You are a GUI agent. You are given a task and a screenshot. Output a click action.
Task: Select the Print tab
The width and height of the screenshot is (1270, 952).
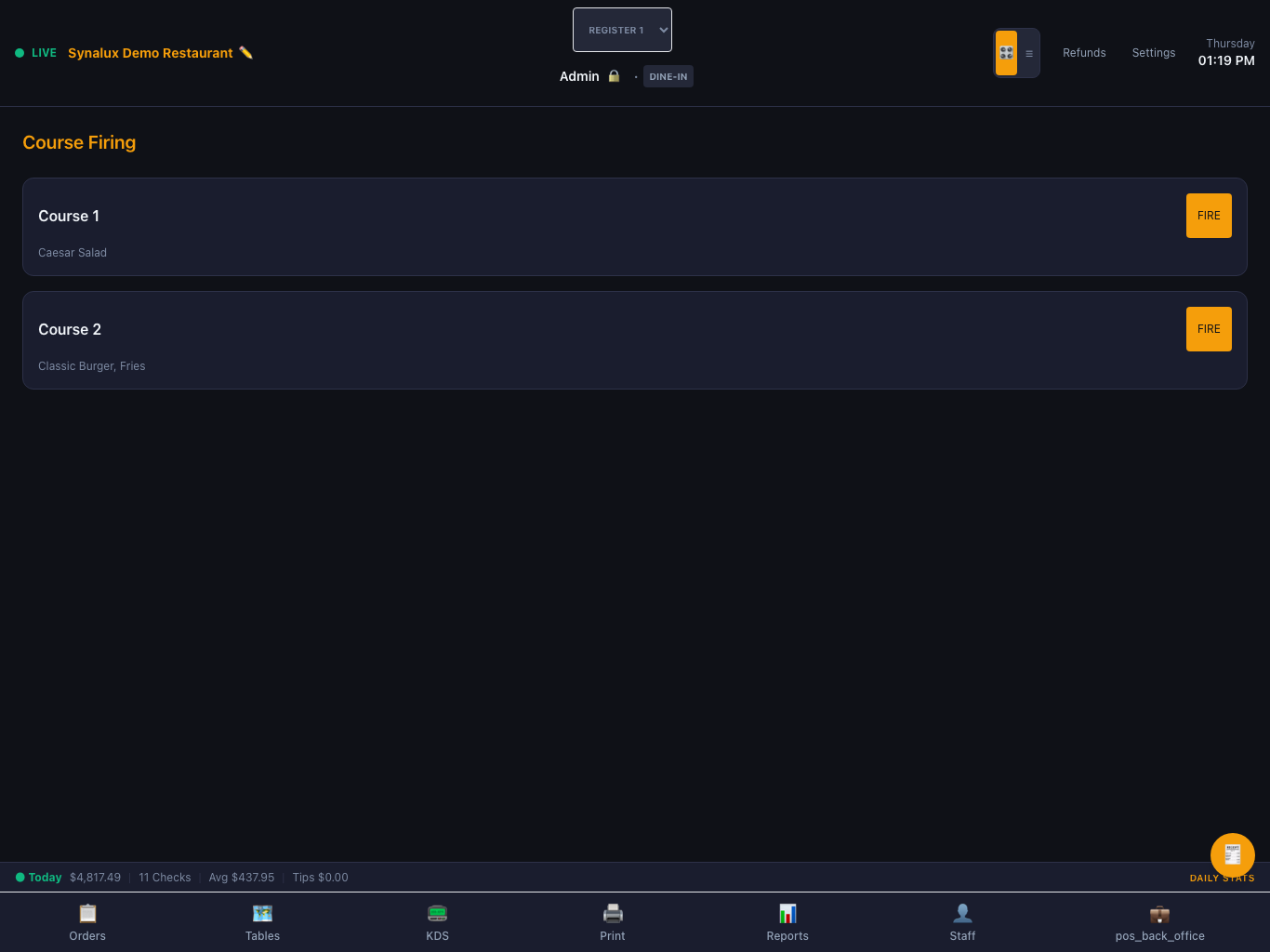[x=613, y=922]
